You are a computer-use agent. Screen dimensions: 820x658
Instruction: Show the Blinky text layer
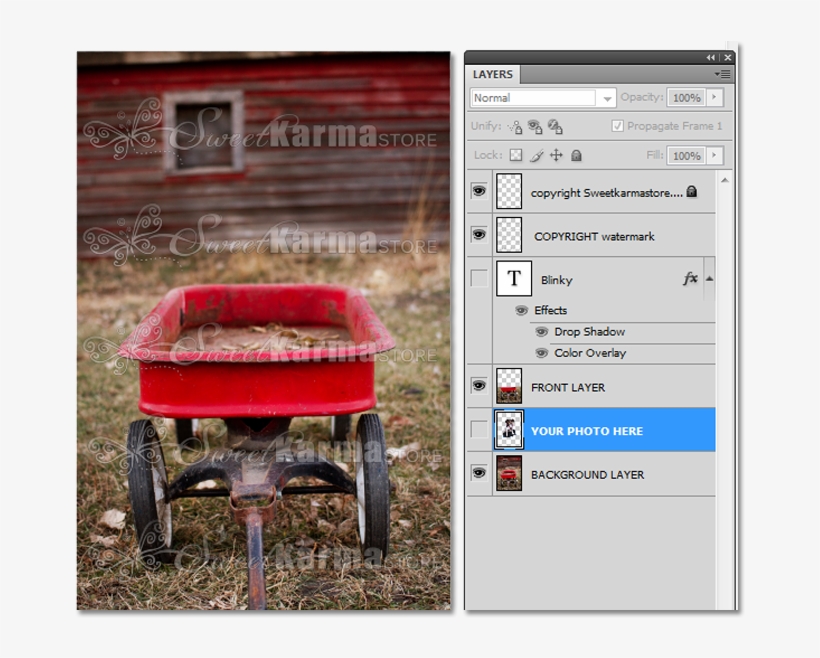(x=479, y=278)
